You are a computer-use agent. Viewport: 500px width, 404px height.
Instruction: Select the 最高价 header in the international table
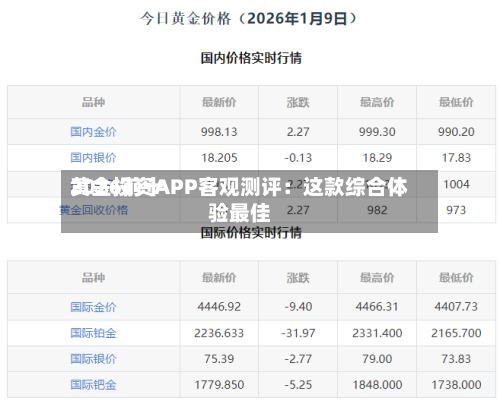tap(377, 277)
